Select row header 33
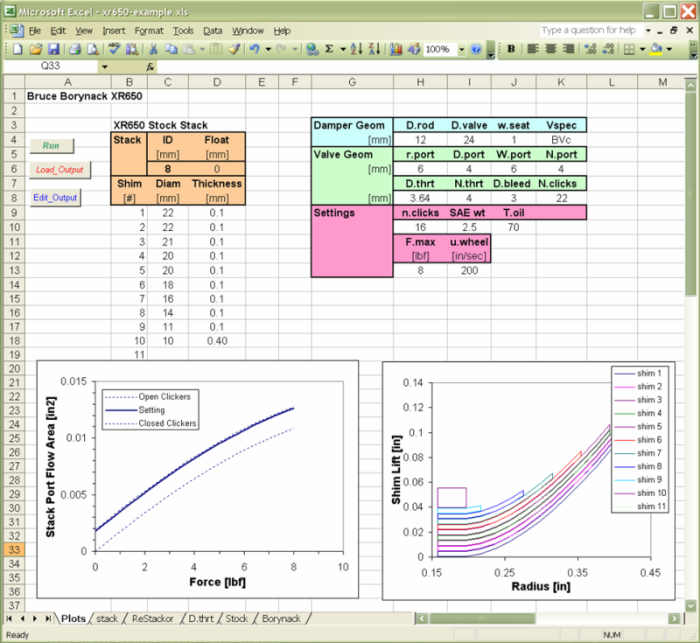This screenshot has width=700, height=643. (x=14, y=550)
